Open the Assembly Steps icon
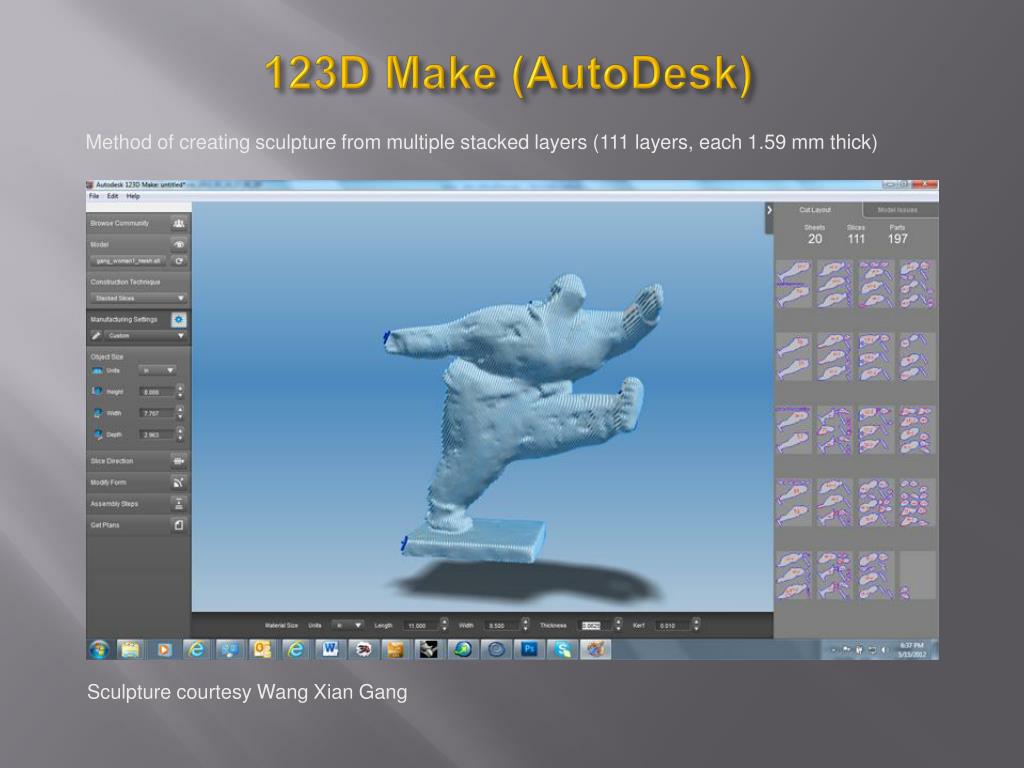The image size is (1024, 768). pos(179,504)
